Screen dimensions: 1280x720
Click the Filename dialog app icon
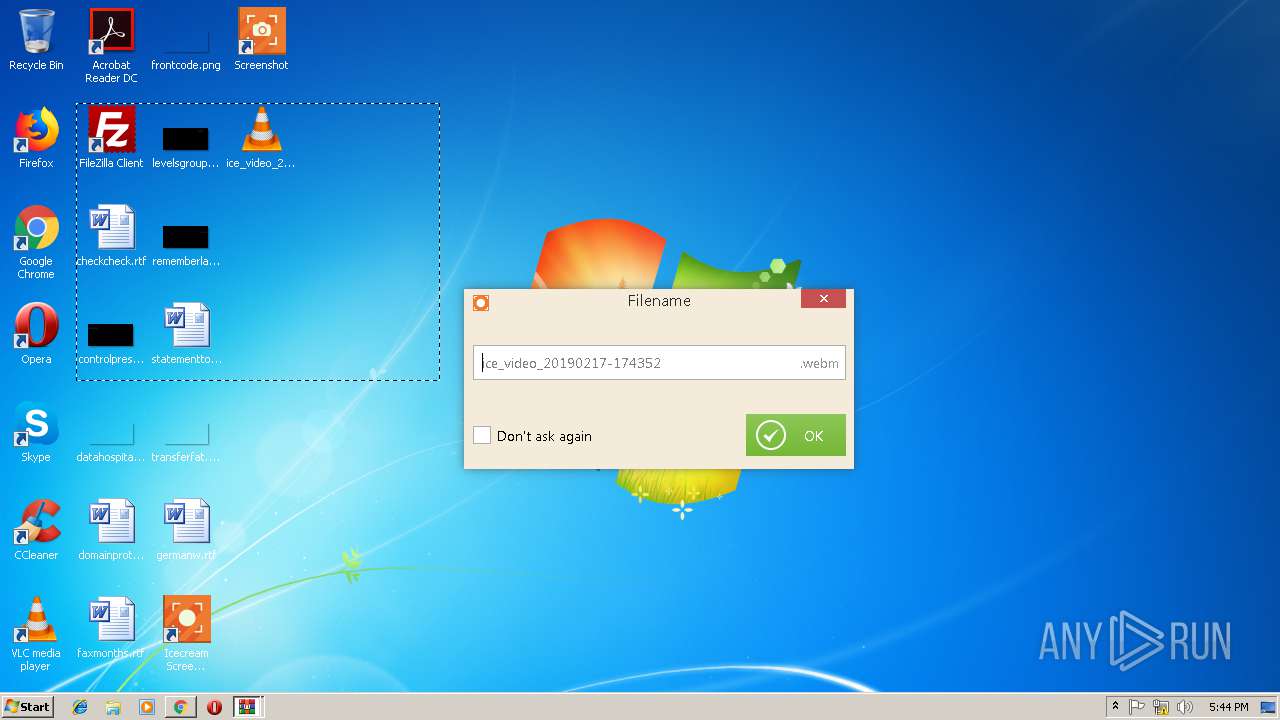481,302
